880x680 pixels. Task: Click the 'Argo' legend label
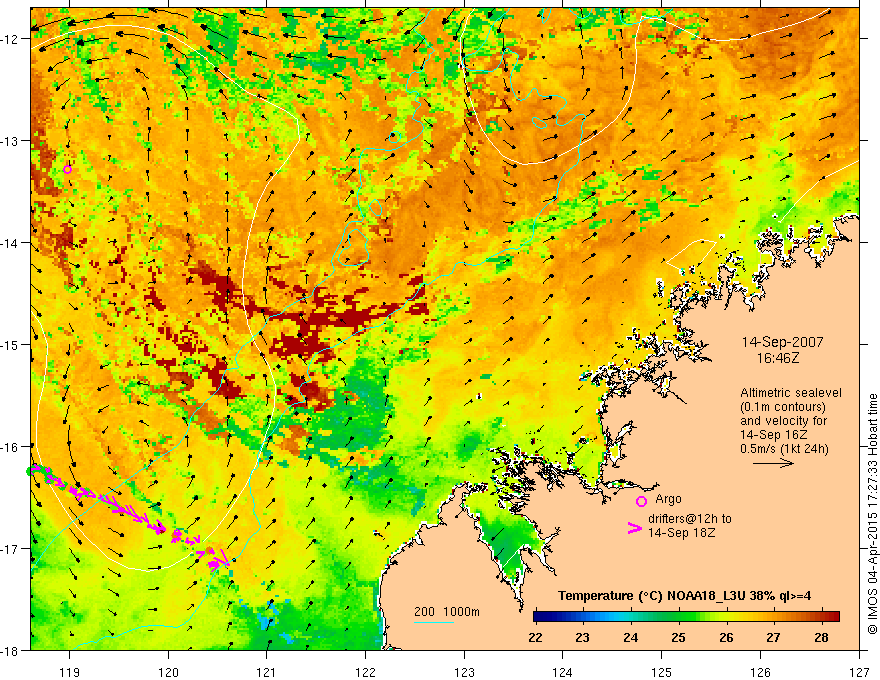coord(668,499)
